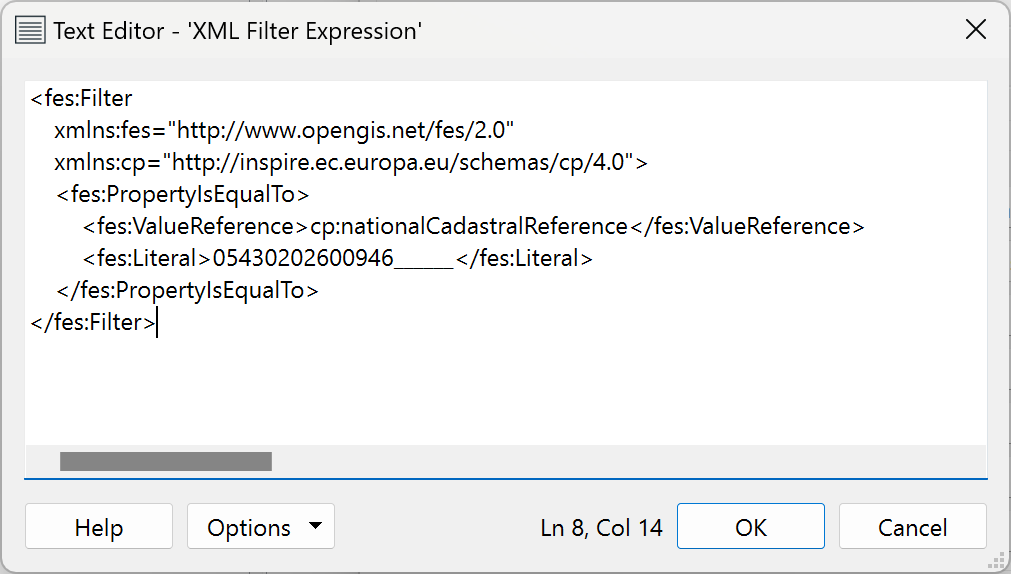Screen dimensions: 1011x574
Task: Cancel the text editor dialog
Action: click(912, 526)
